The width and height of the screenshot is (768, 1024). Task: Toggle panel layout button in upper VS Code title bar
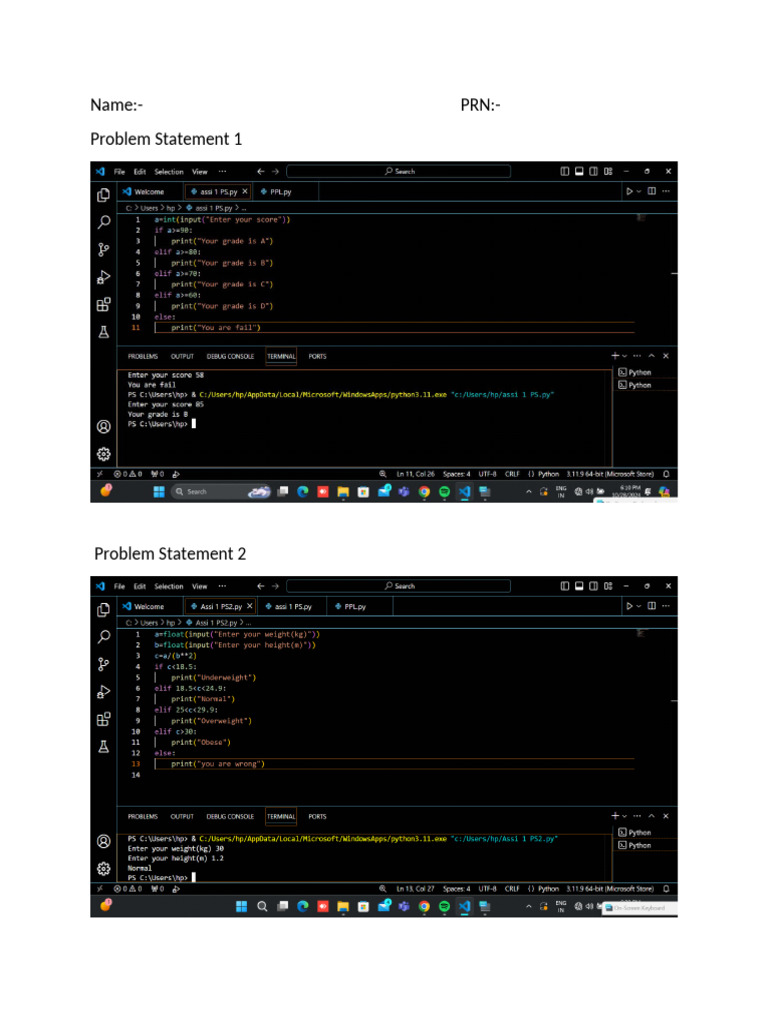579,171
